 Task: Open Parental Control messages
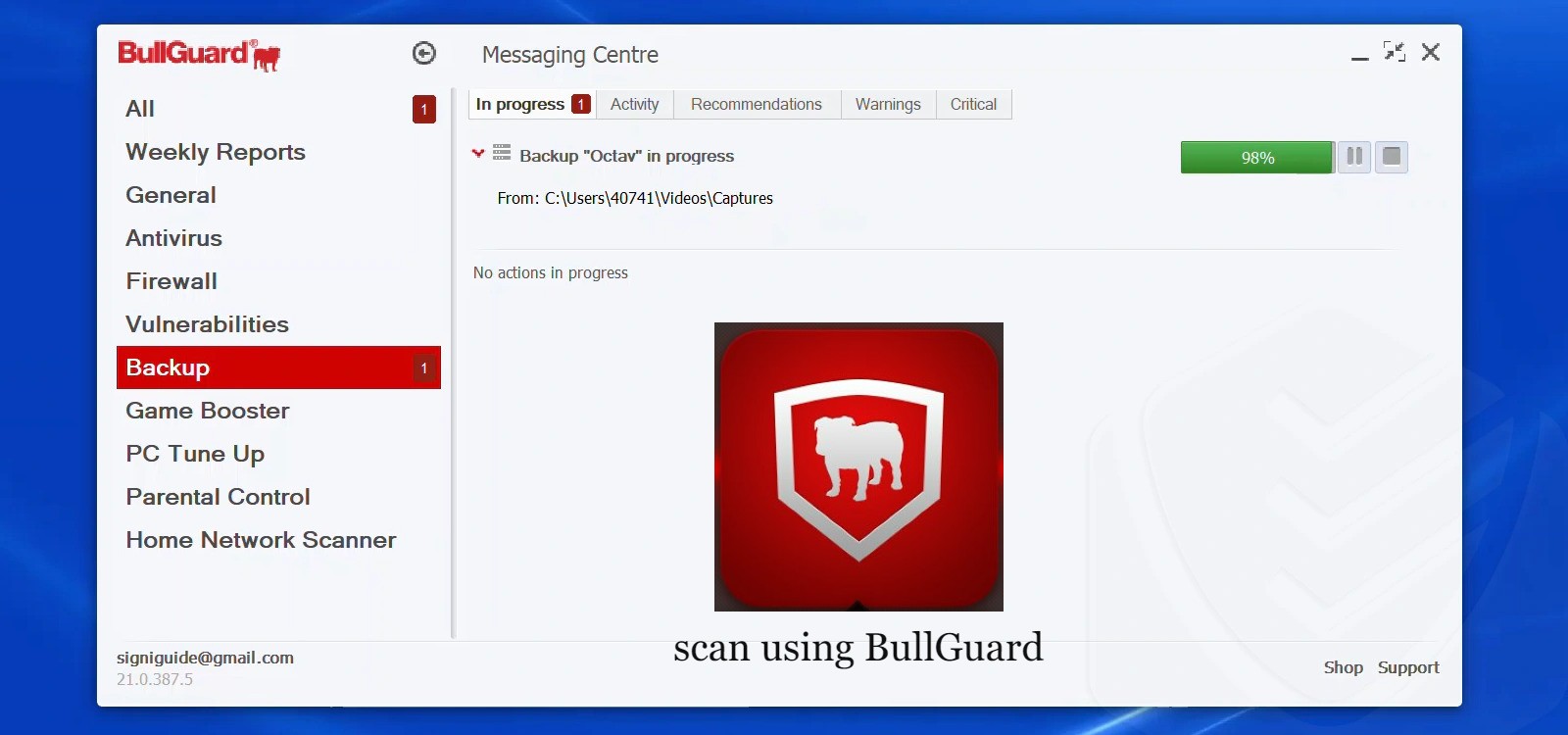(x=278, y=497)
